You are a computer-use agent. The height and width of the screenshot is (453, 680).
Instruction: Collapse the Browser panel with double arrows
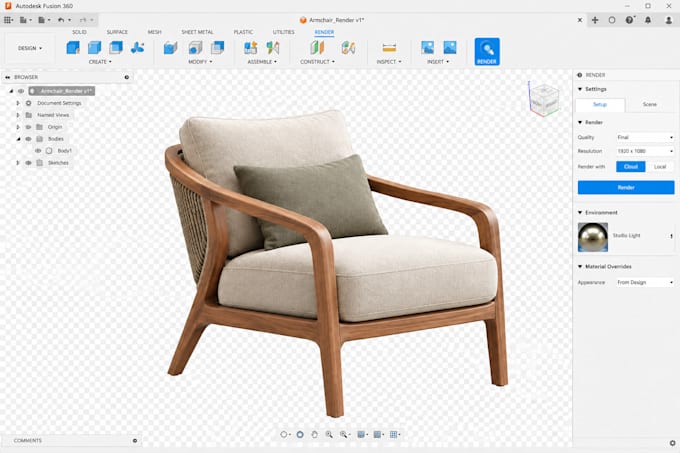(7, 77)
